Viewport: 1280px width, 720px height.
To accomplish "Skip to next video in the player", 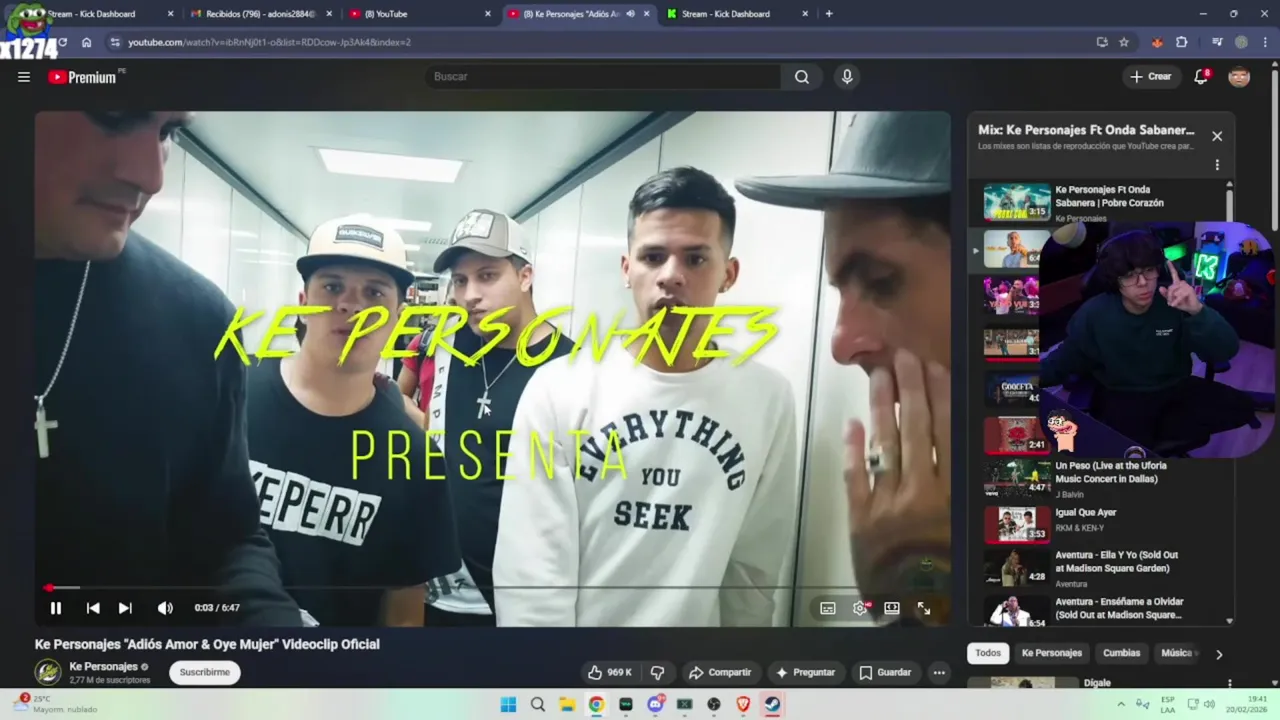I will click(125, 608).
